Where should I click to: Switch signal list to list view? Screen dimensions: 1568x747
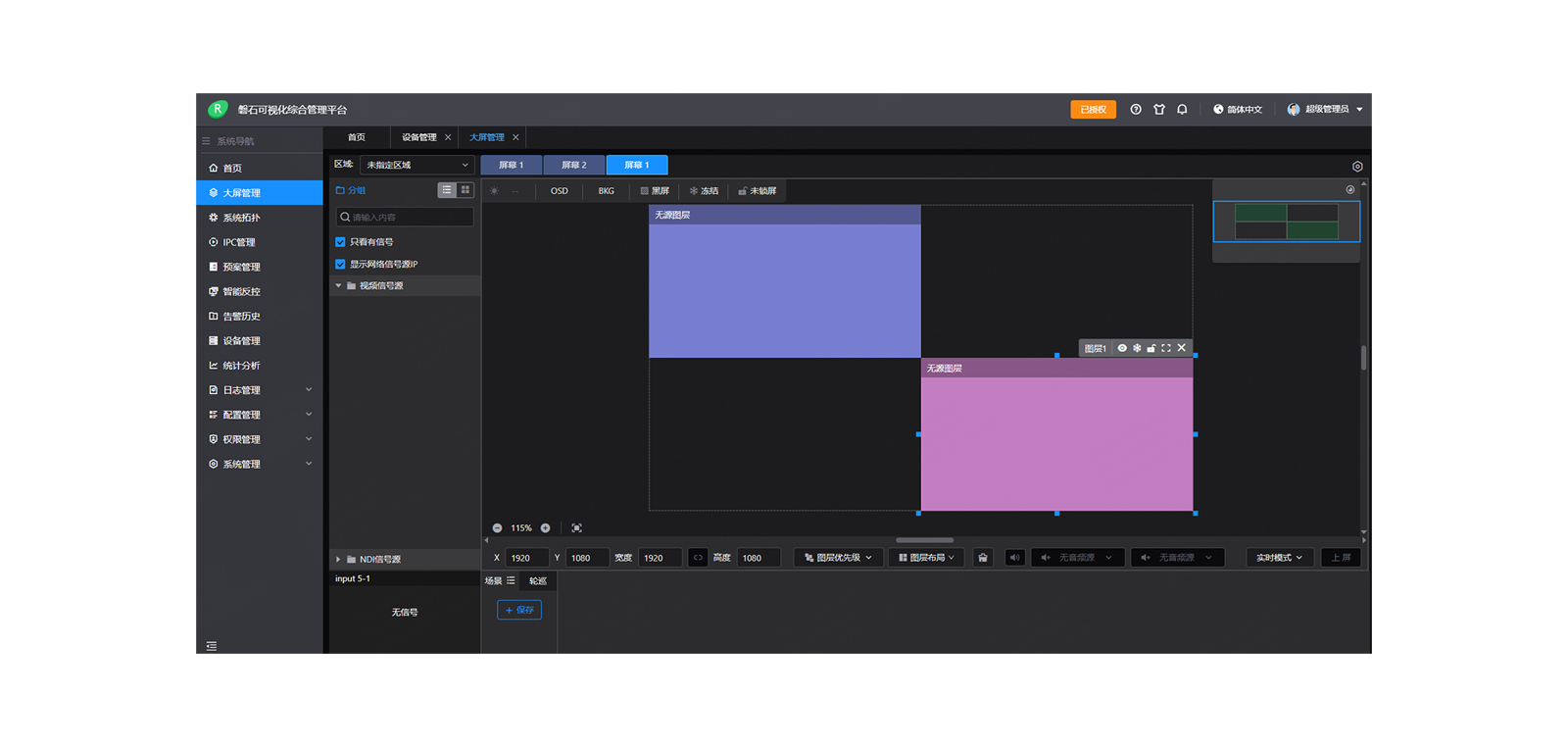tap(447, 190)
